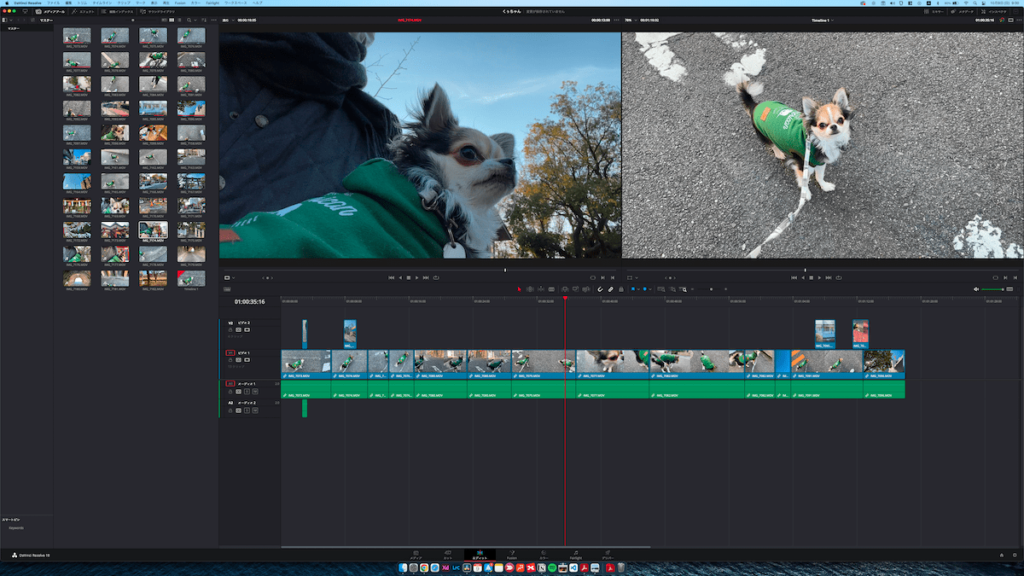Open the Color page tab

click(543, 555)
